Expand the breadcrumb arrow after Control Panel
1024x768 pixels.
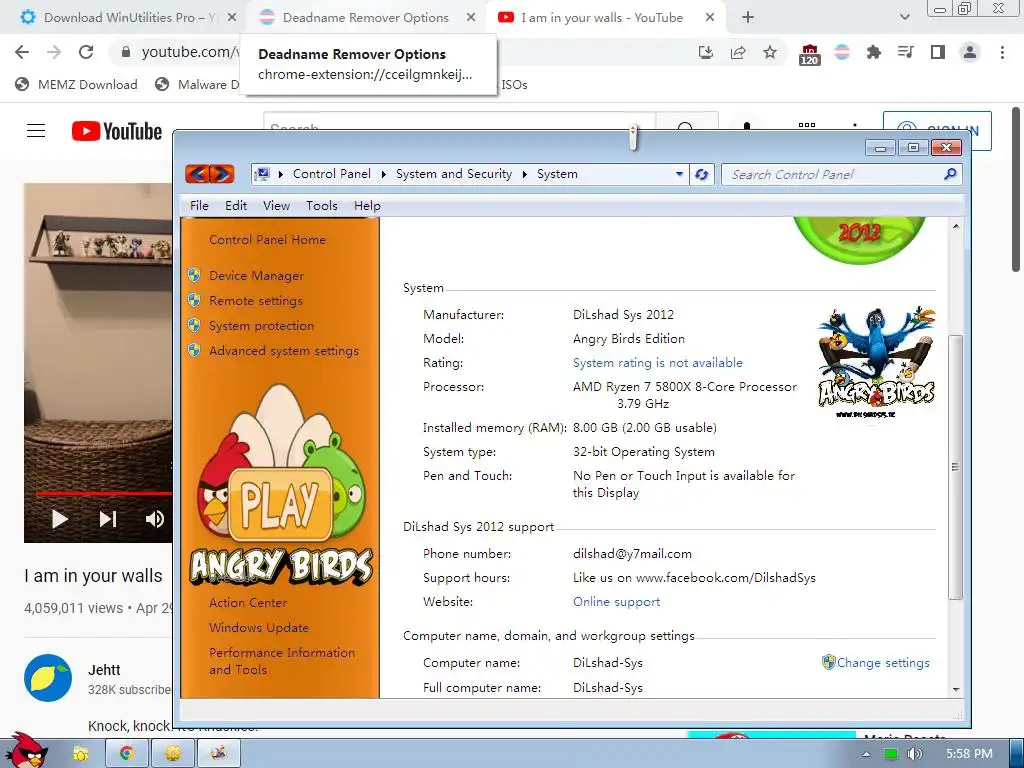[x=383, y=174]
